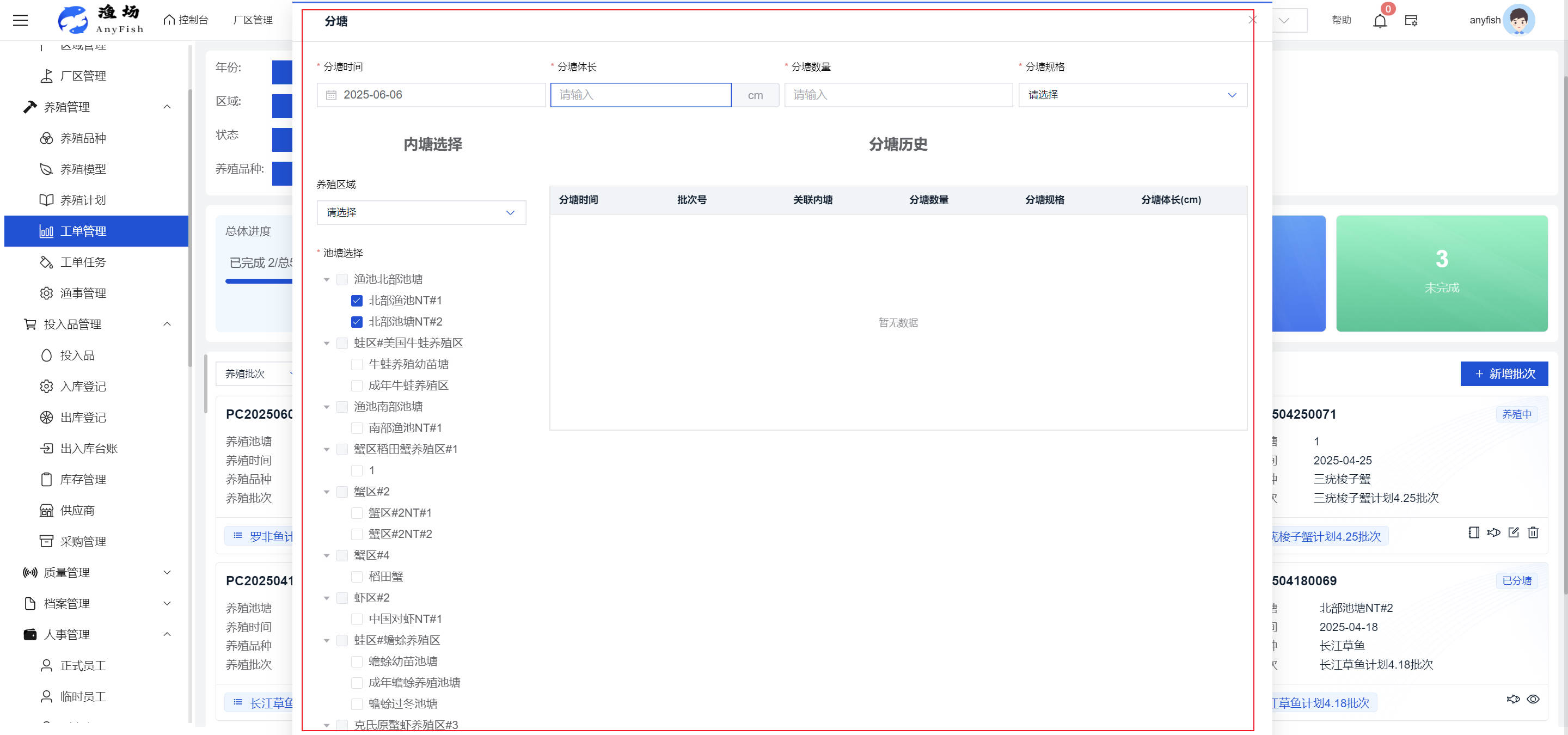Open 工单任务 in the sidebar
Screen dimensions: 1568x735
click(83, 262)
